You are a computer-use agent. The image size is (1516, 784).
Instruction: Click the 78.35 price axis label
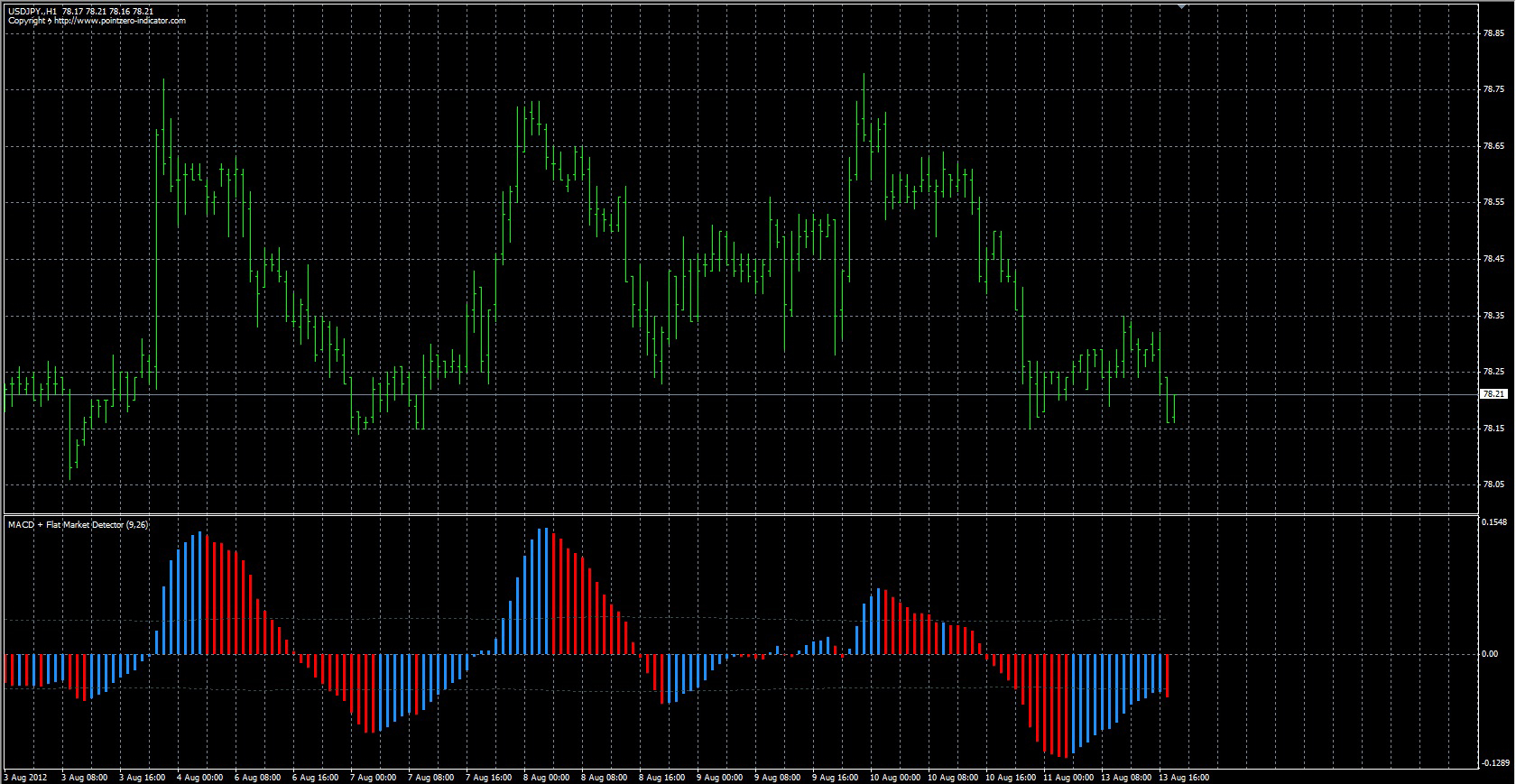1493,316
